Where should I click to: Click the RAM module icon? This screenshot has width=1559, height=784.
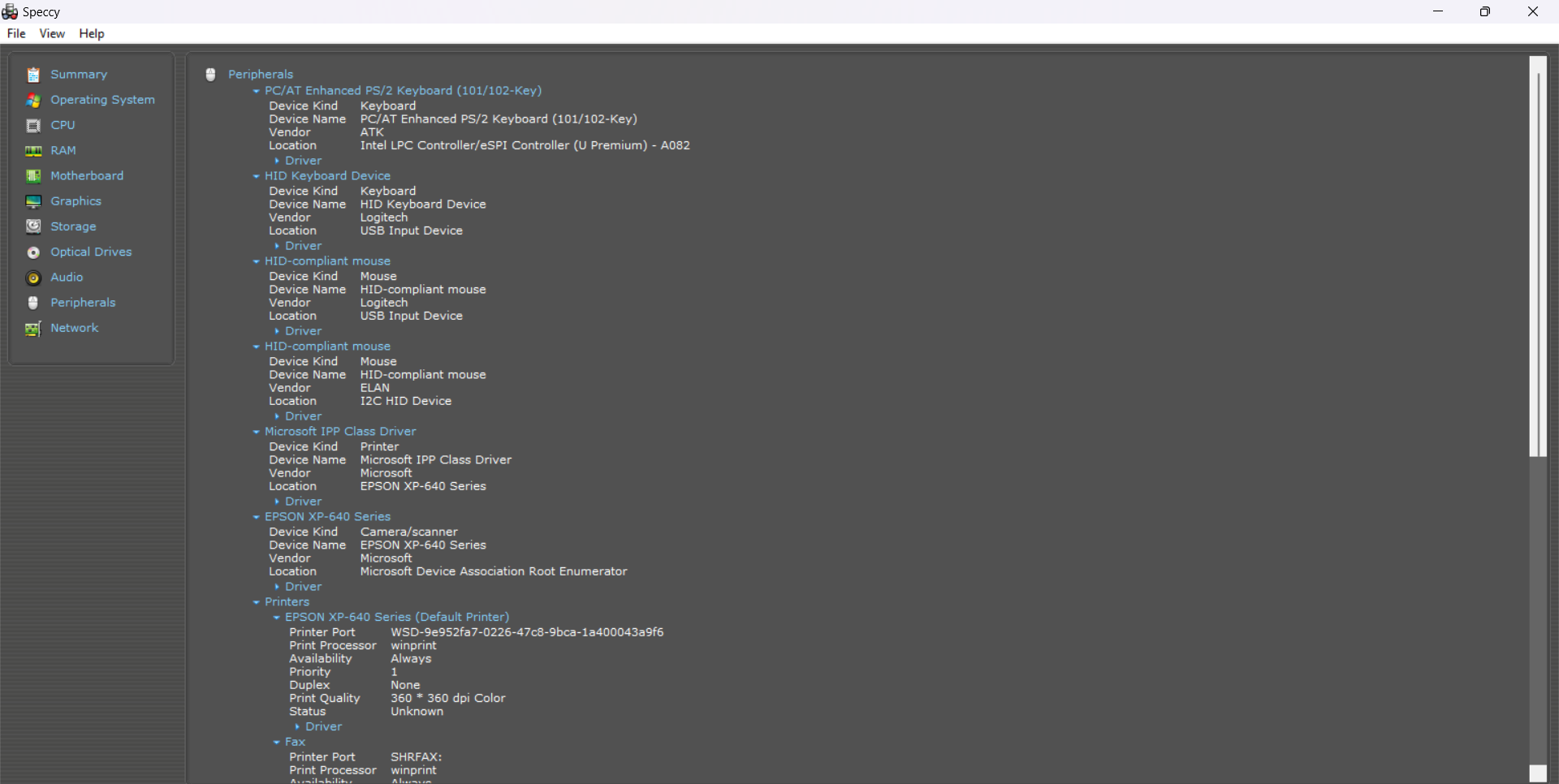coord(33,151)
